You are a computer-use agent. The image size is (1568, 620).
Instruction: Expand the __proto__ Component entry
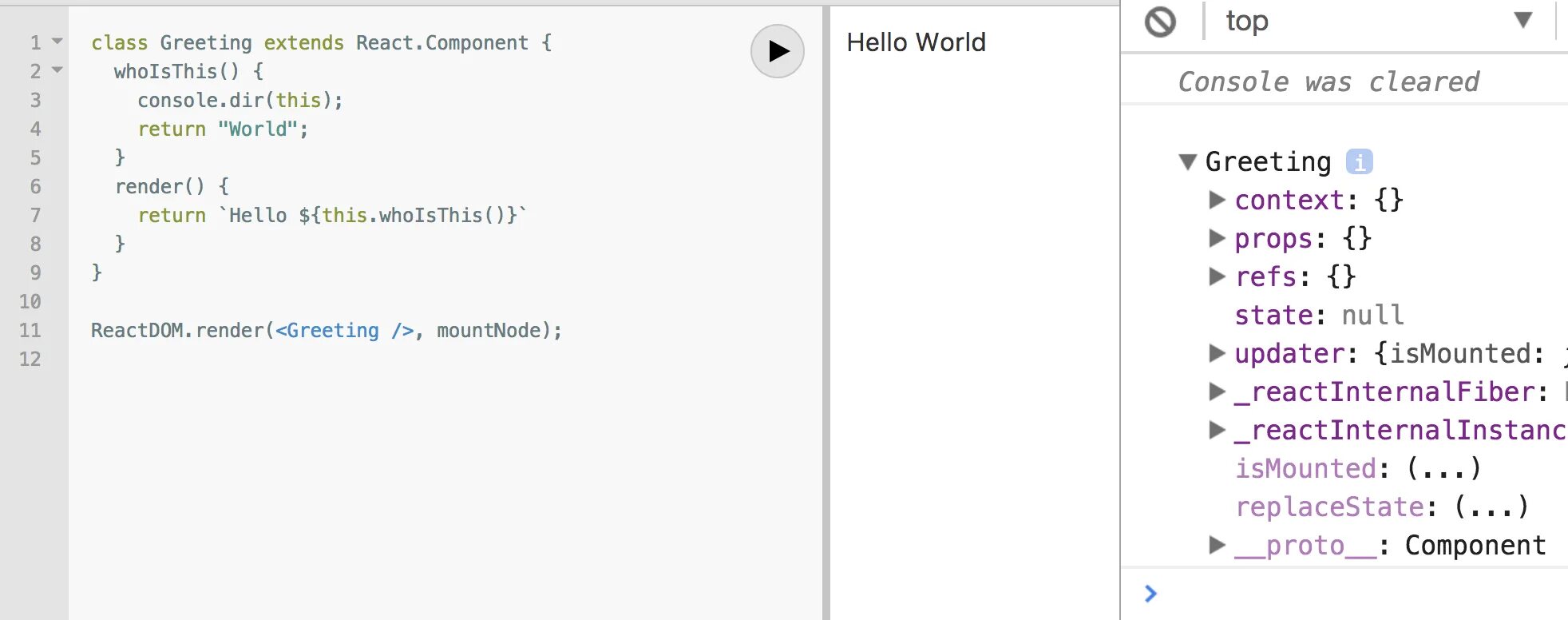tap(1217, 545)
